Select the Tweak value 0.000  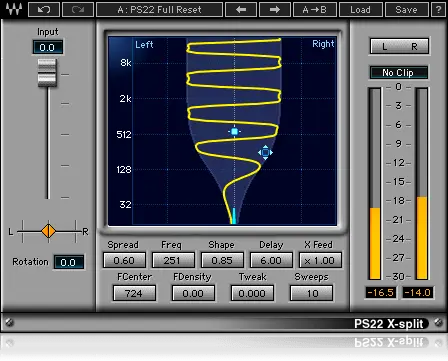click(x=252, y=293)
